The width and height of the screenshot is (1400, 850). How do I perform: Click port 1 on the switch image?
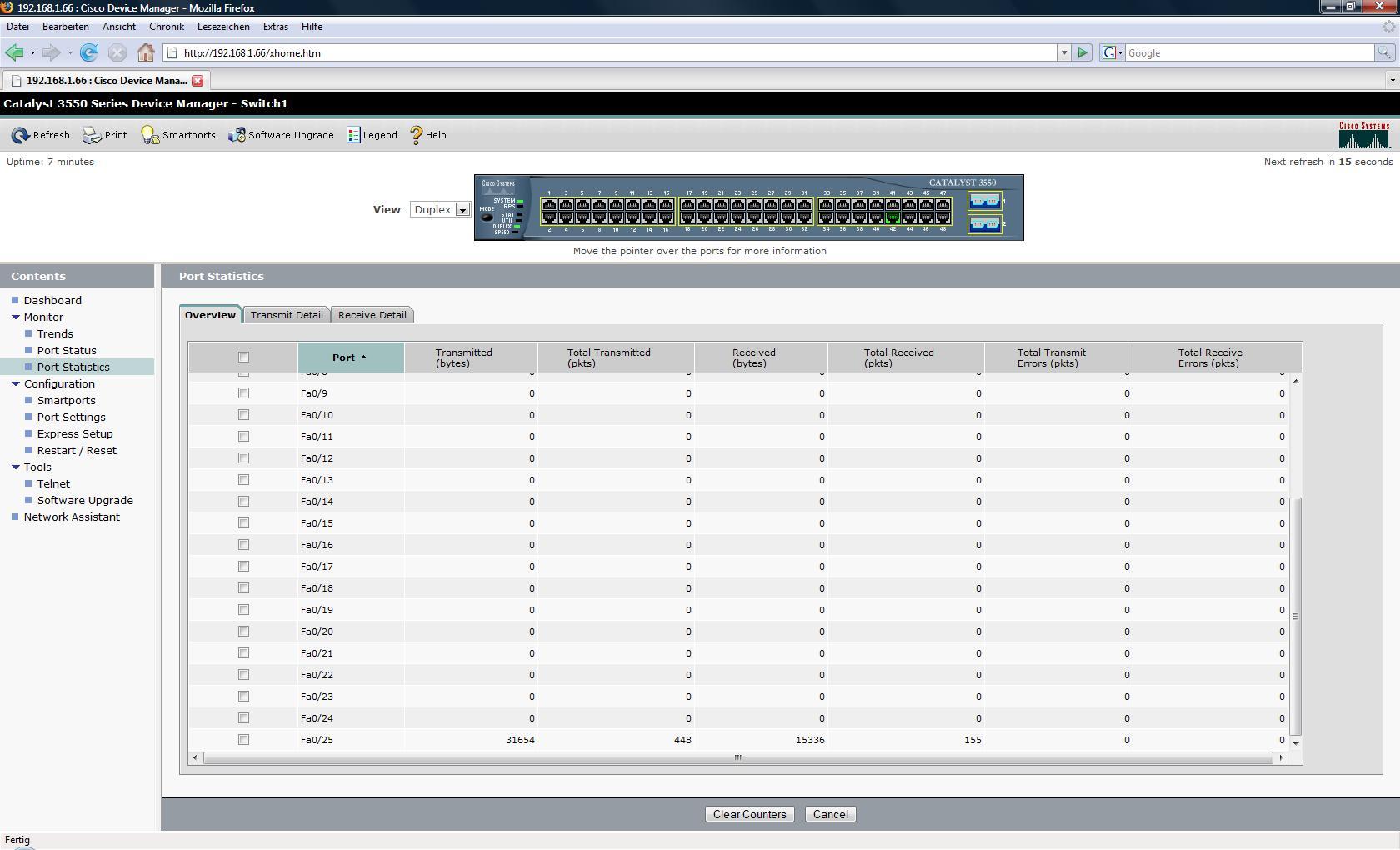point(549,205)
